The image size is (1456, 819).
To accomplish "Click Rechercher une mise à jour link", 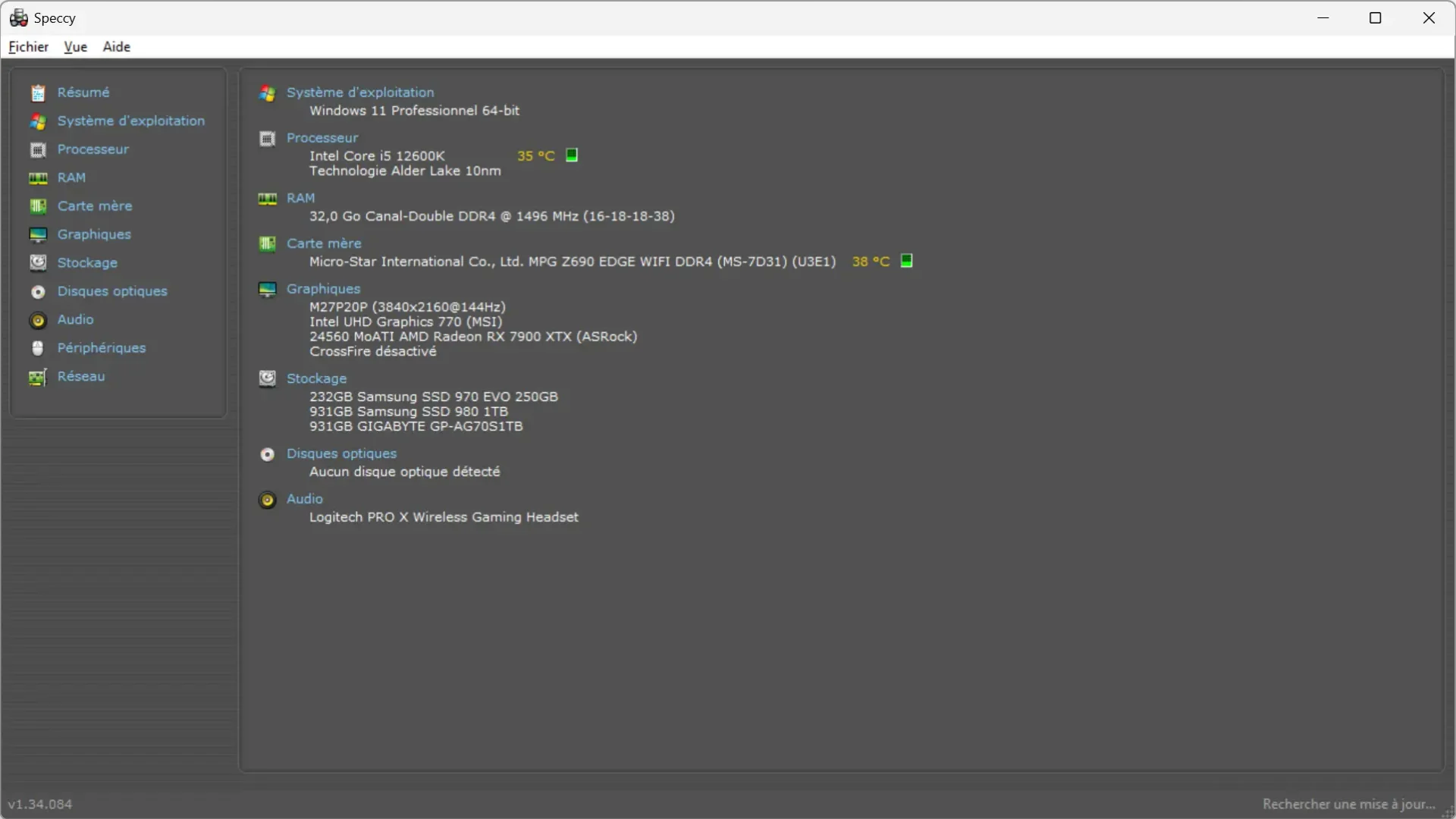I will (x=1349, y=804).
